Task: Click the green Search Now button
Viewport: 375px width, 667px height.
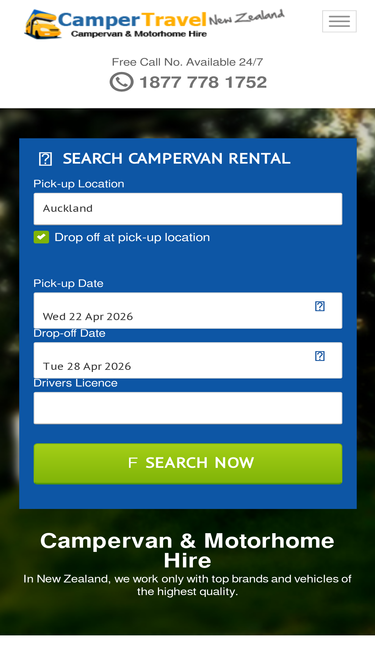Action: [188, 464]
